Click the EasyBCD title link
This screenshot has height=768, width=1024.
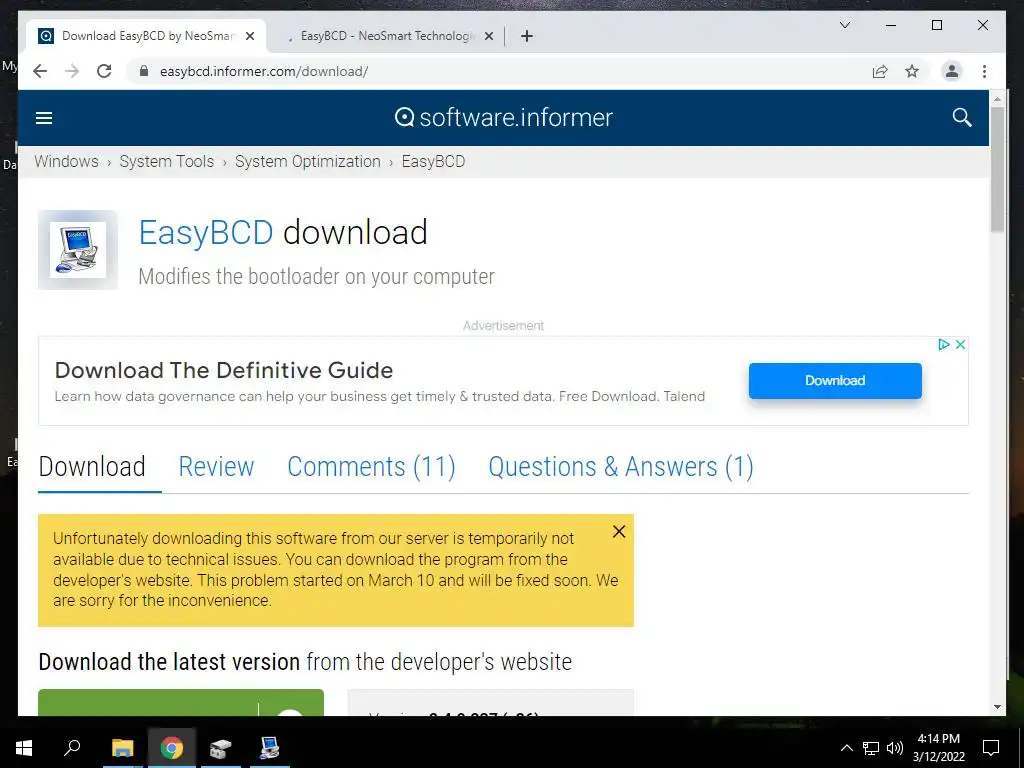206,232
